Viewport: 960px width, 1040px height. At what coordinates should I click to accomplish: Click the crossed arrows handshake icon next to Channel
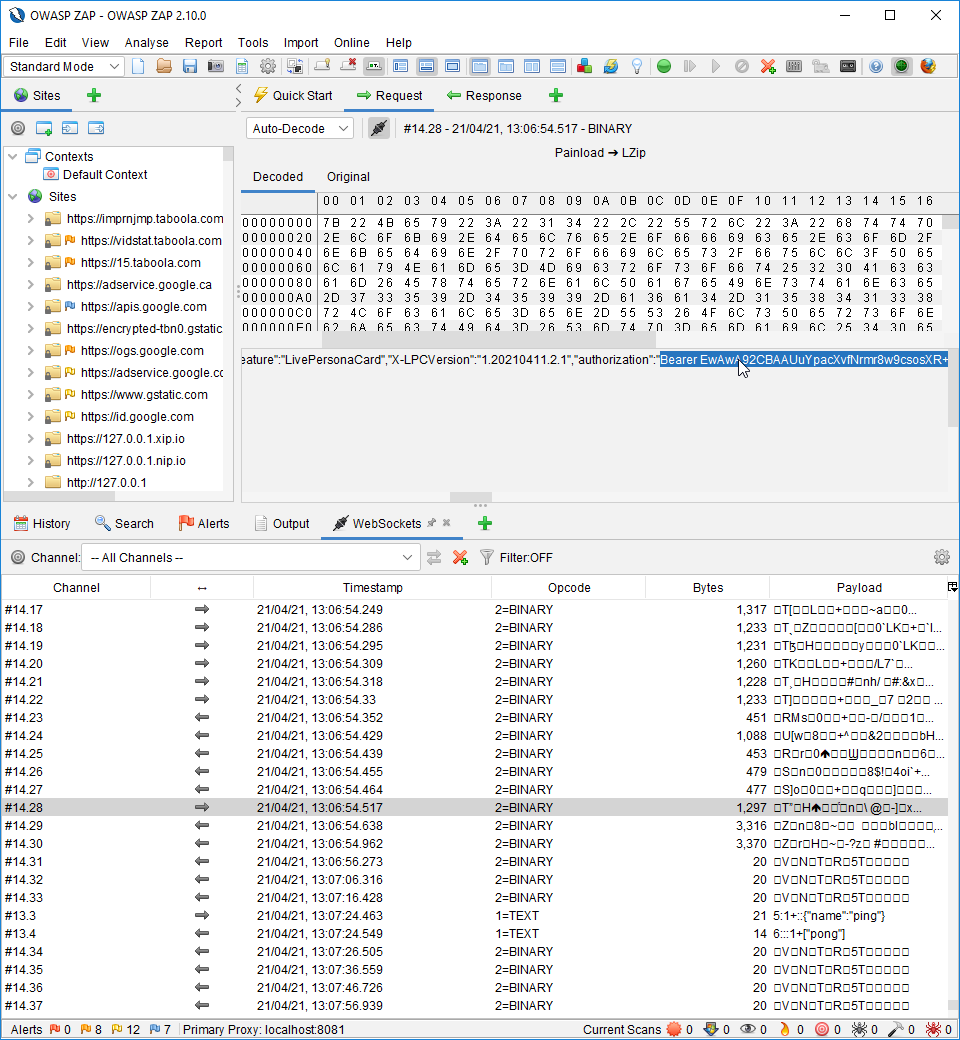(x=434, y=558)
